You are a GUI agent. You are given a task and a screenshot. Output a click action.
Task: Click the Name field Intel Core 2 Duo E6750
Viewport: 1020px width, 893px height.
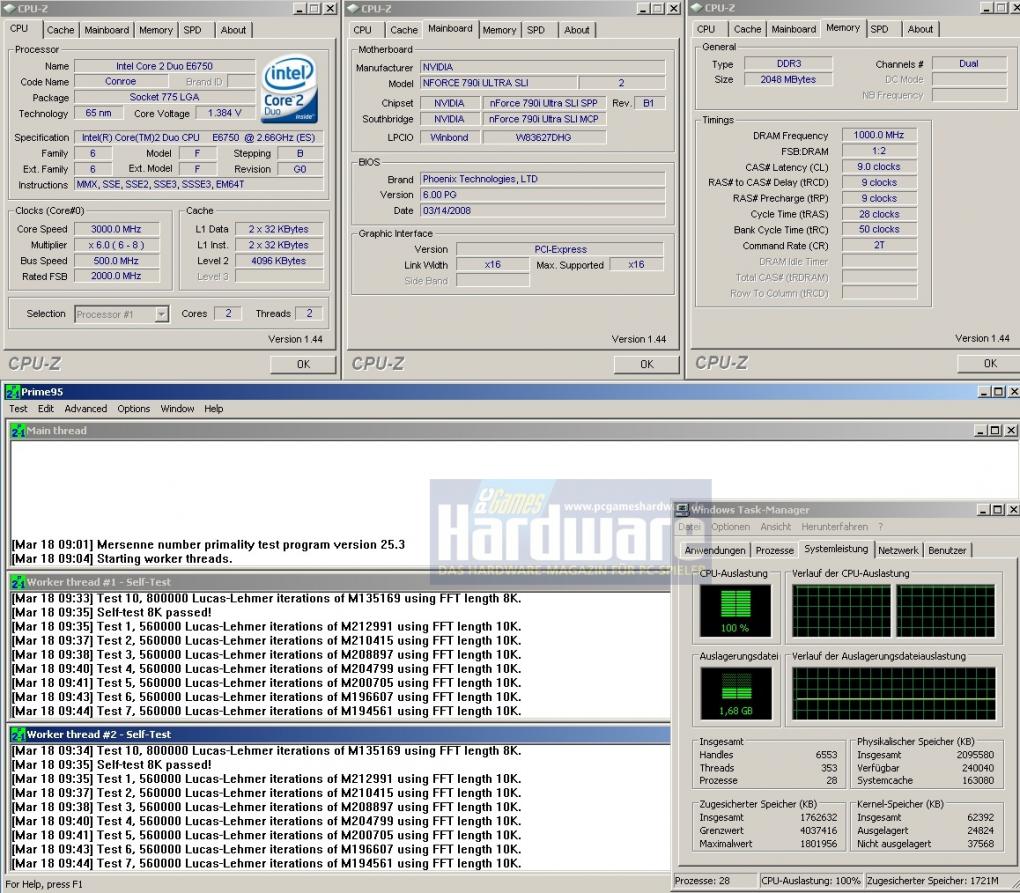pos(165,66)
